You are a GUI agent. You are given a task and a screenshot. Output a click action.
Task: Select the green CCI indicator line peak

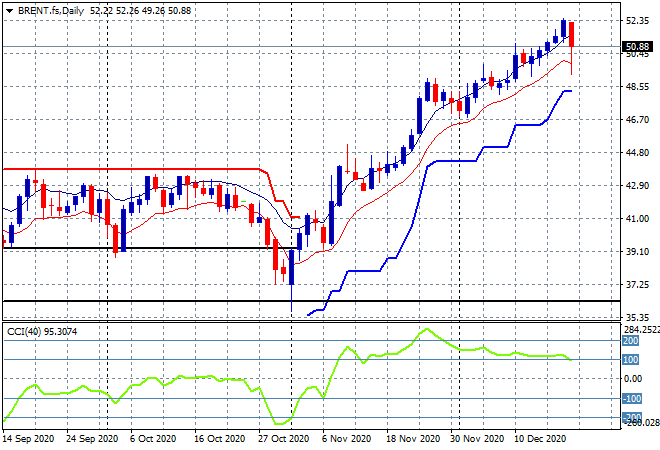tap(427, 329)
